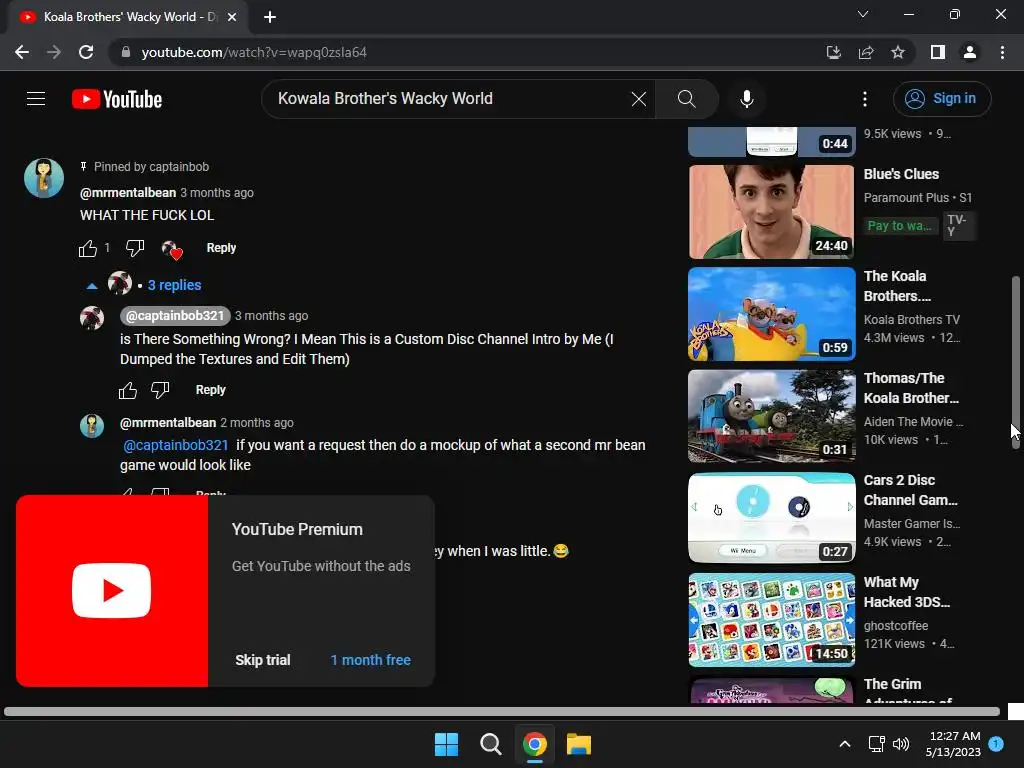This screenshot has width=1024, height=768.
Task: Toggle the Chrome side panel
Action: point(938,52)
